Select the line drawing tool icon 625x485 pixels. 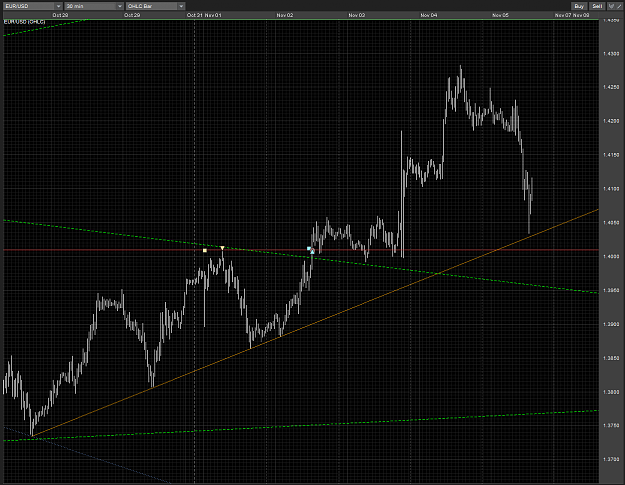coord(619,6)
